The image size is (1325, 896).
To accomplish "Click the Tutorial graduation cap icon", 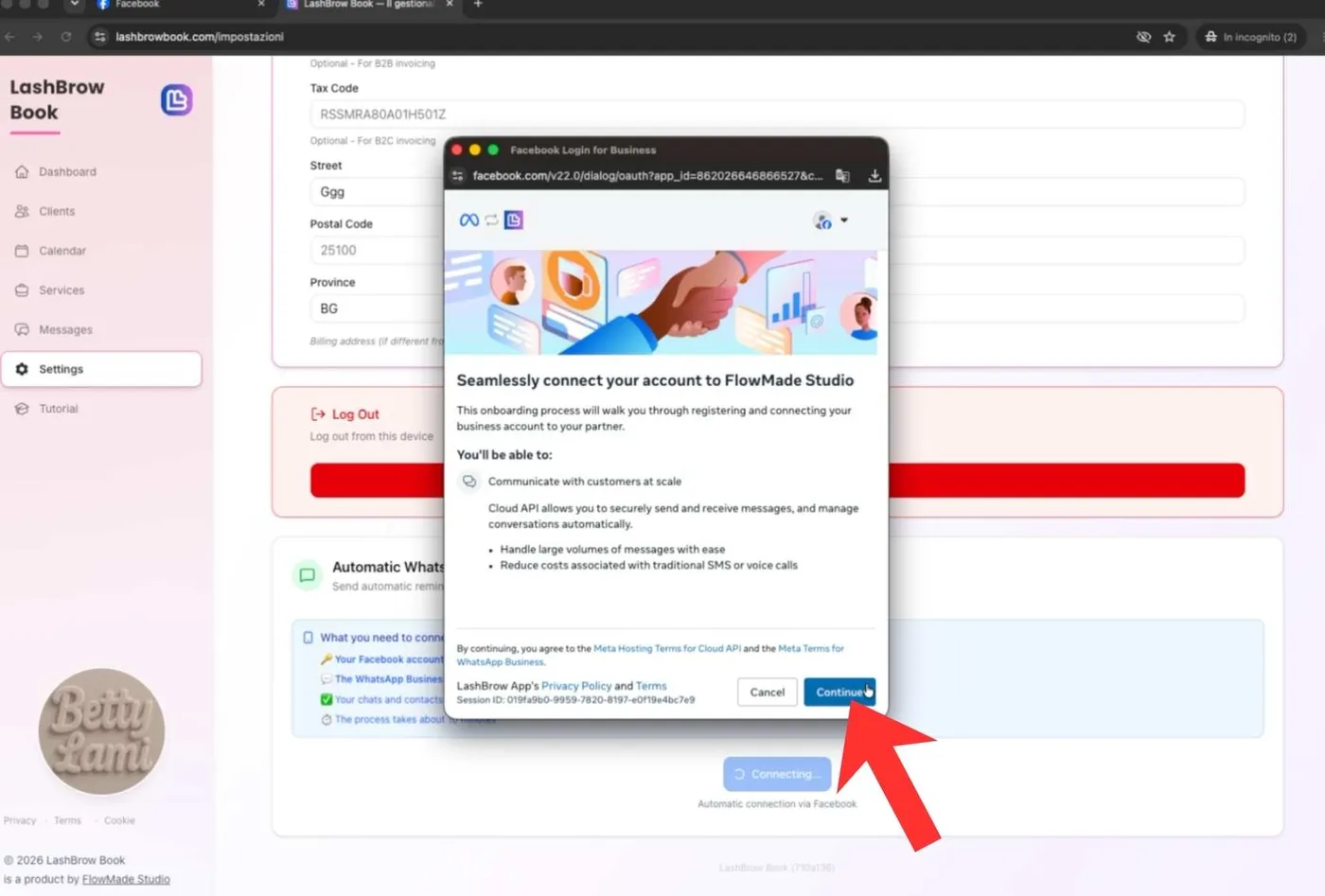I will [22, 409].
